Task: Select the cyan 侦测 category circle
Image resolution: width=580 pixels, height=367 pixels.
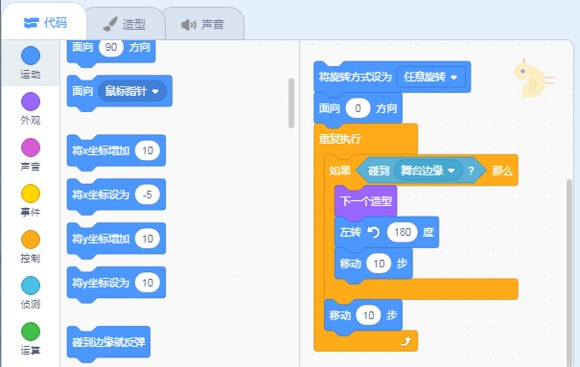Action: [30, 285]
